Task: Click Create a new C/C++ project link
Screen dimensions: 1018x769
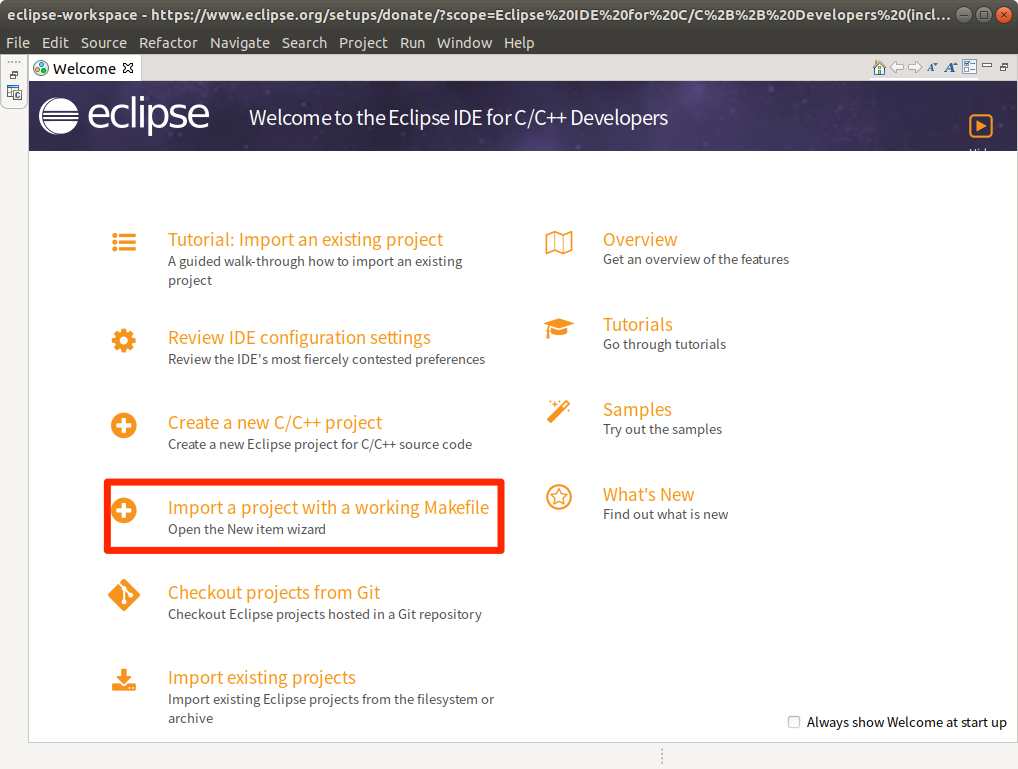Action: 275,423
